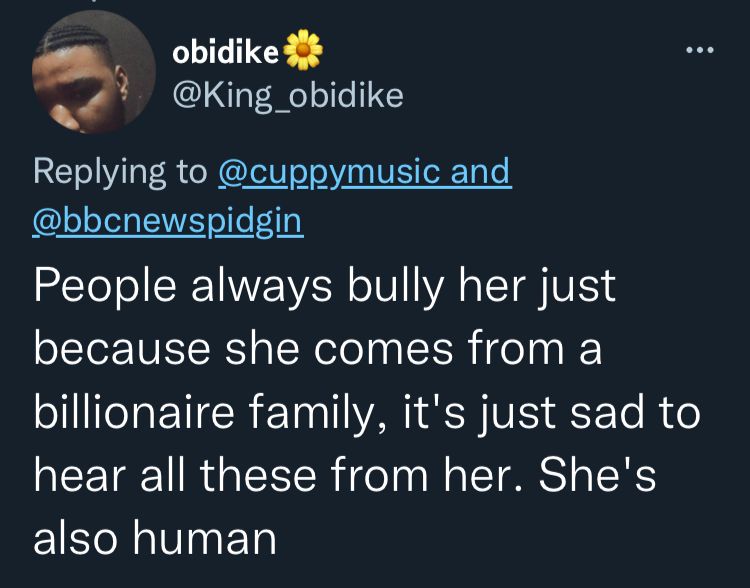Click the tweet line 'People always bully her just'

[x=324, y=287]
